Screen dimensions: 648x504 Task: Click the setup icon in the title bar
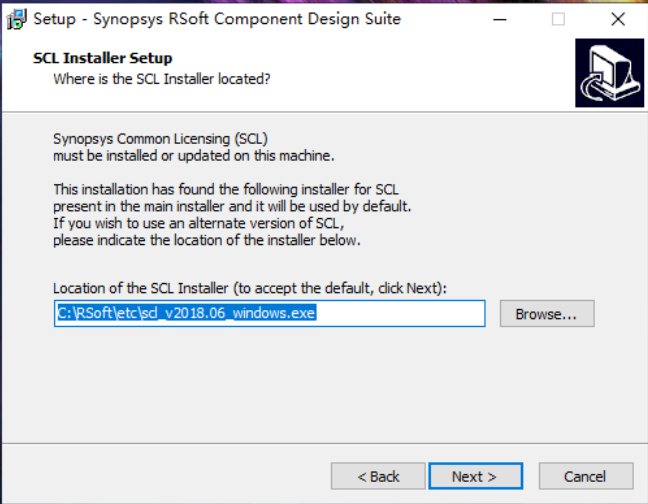tap(17, 19)
